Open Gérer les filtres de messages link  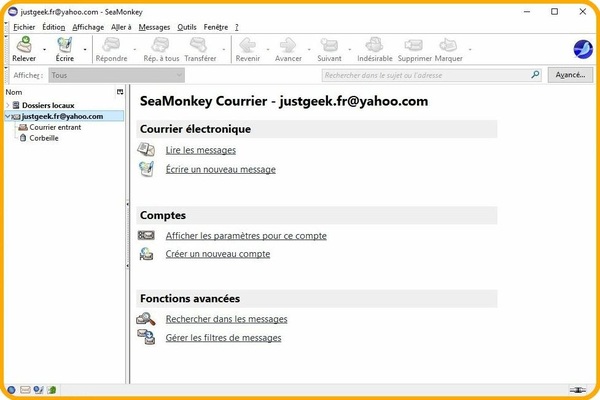223,338
